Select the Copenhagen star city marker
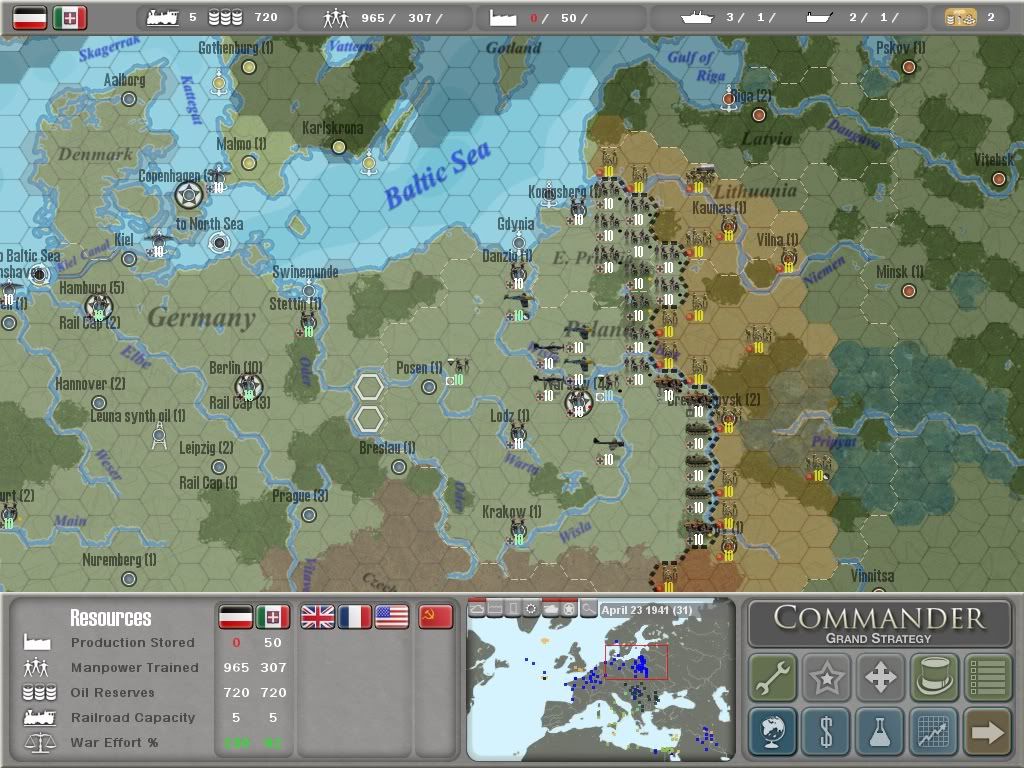This screenshot has width=1024, height=768. tap(189, 195)
